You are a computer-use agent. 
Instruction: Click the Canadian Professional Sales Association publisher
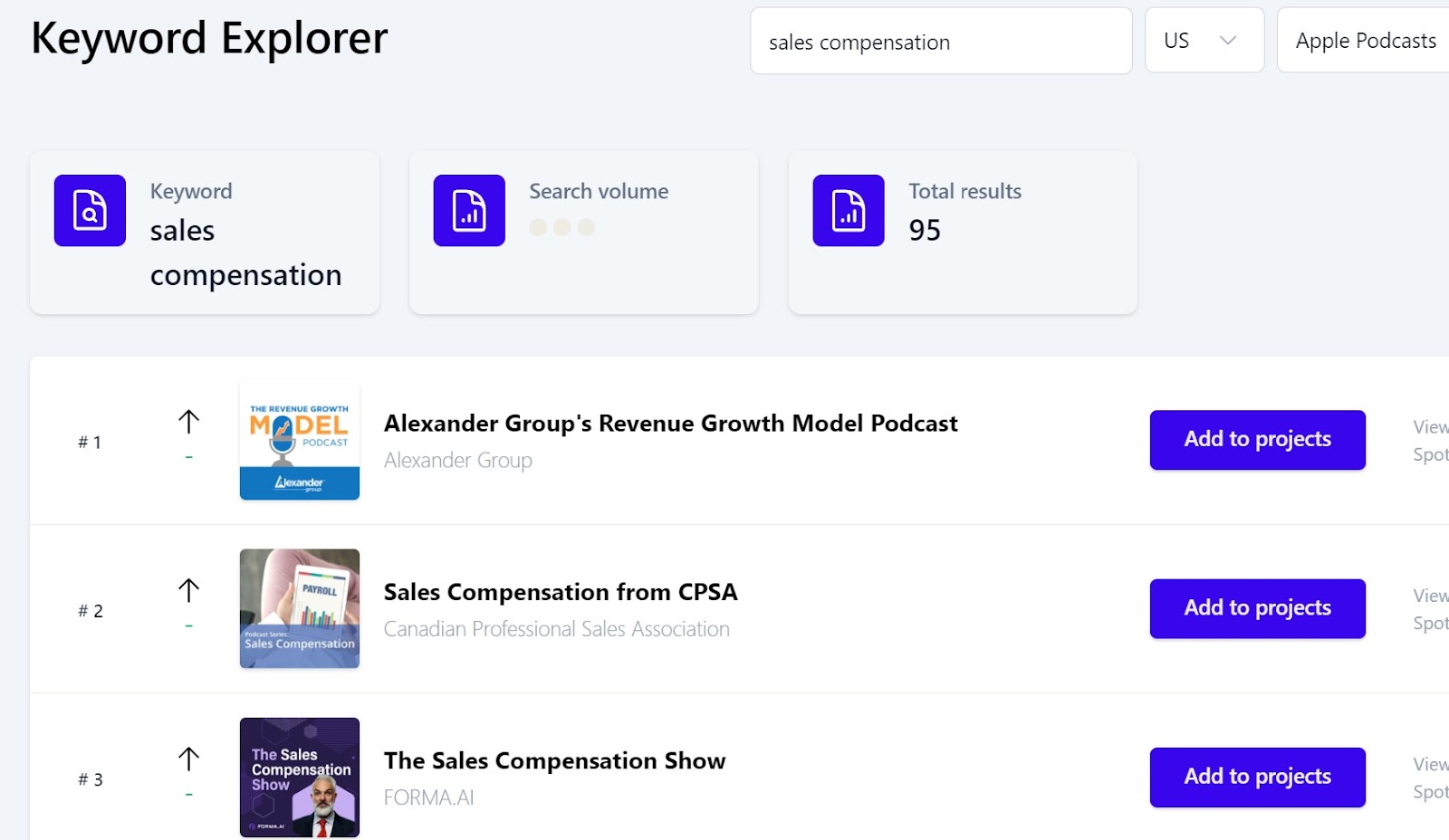(x=557, y=629)
